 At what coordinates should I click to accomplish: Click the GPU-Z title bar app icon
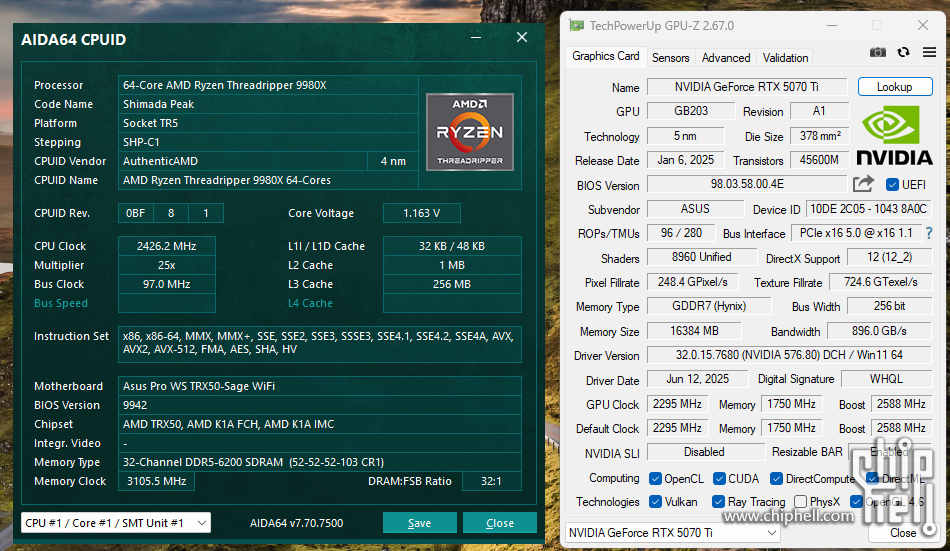tap(576, 25)
